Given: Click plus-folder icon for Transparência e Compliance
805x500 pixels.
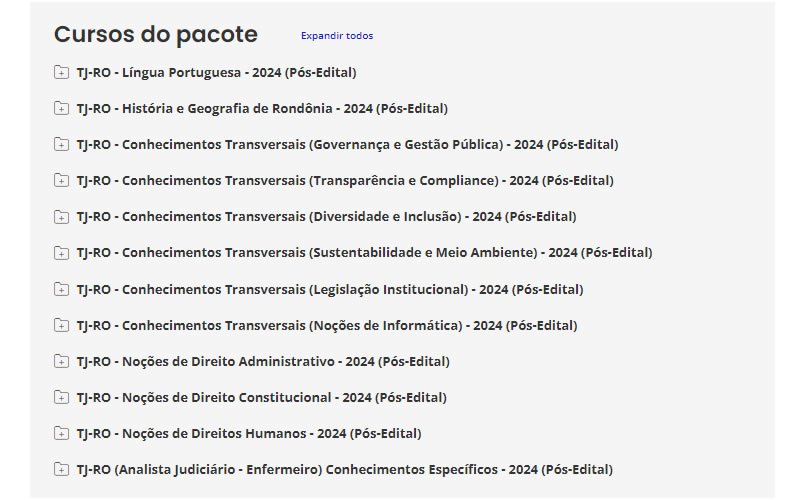Looking at the screenshot, I should (x=62, y=180).
